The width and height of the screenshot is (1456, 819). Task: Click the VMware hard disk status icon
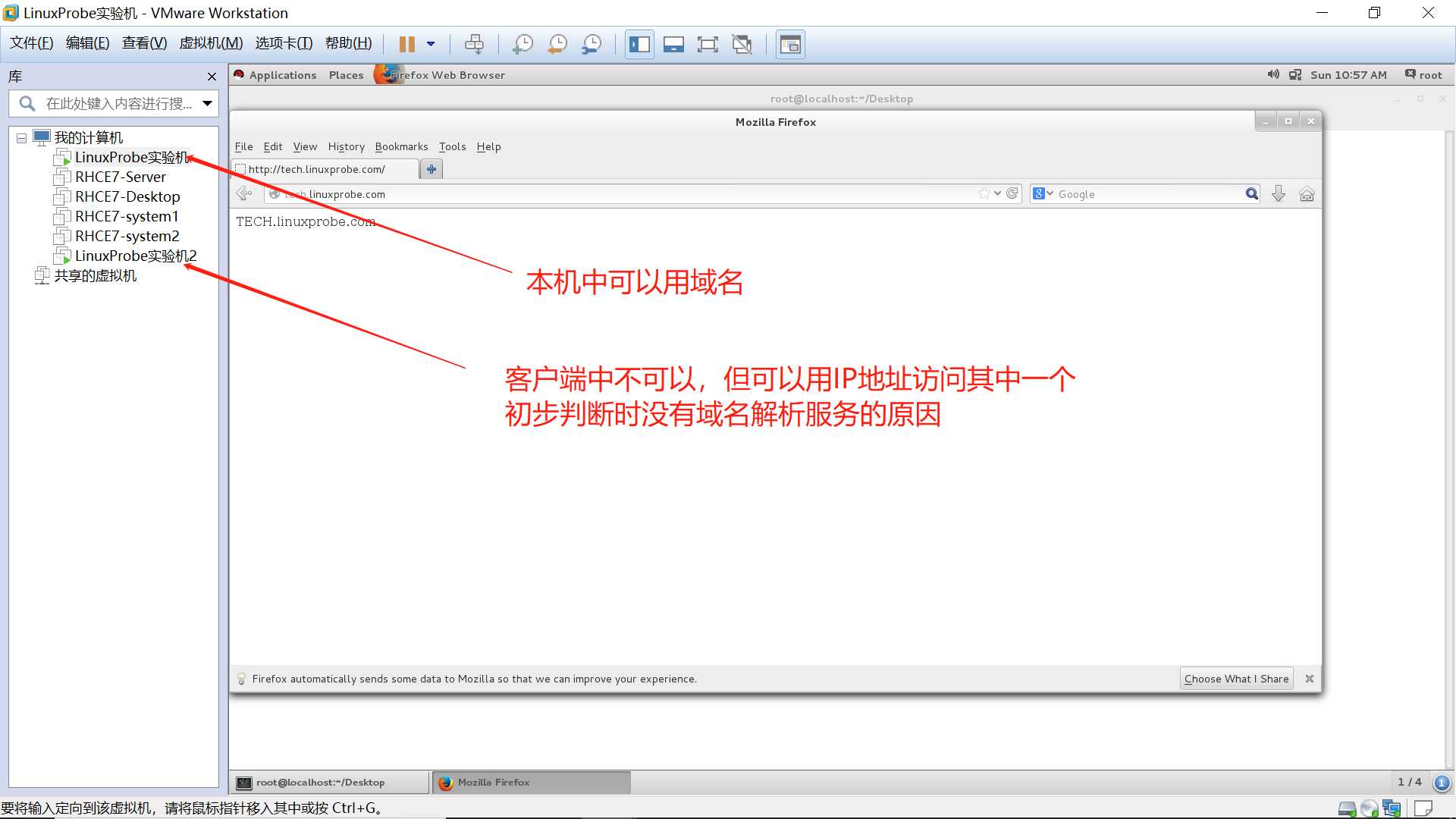coord(1347,809)
